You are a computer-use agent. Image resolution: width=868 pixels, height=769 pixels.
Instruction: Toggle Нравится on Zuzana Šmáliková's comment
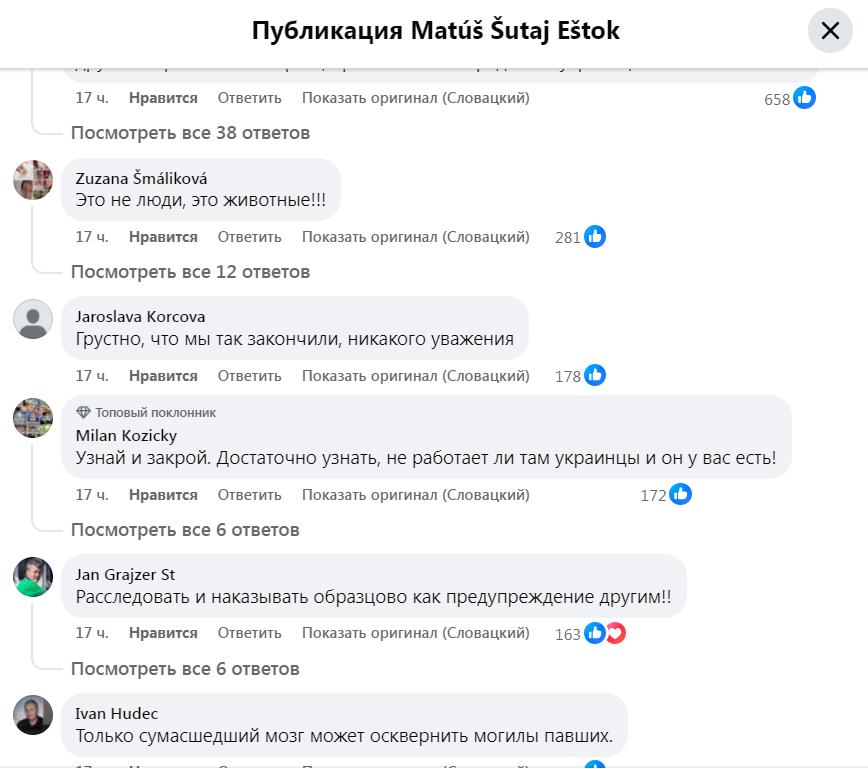pos(163,237)
